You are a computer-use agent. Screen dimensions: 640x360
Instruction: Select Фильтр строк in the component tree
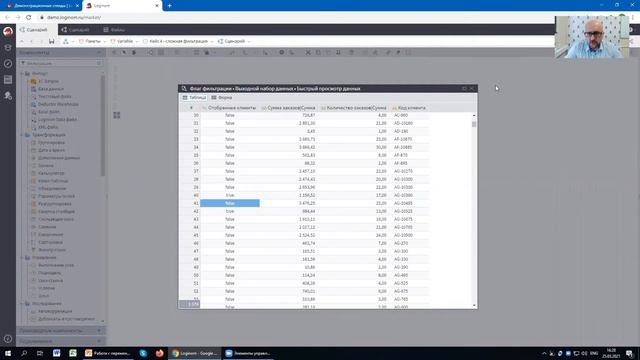click(x=51, y=250)
